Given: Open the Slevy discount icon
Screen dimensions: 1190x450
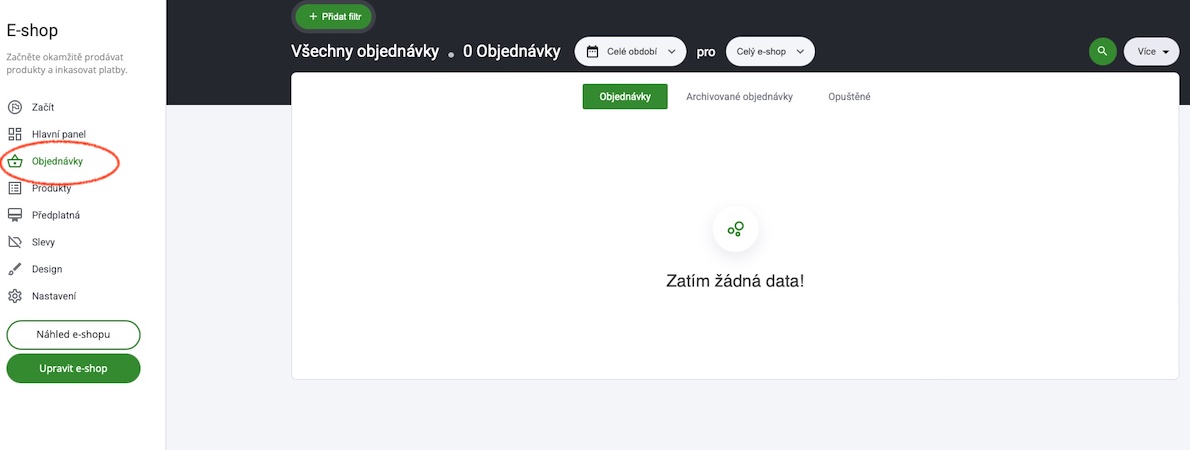Looking at the screenshot, I should 15,242.
